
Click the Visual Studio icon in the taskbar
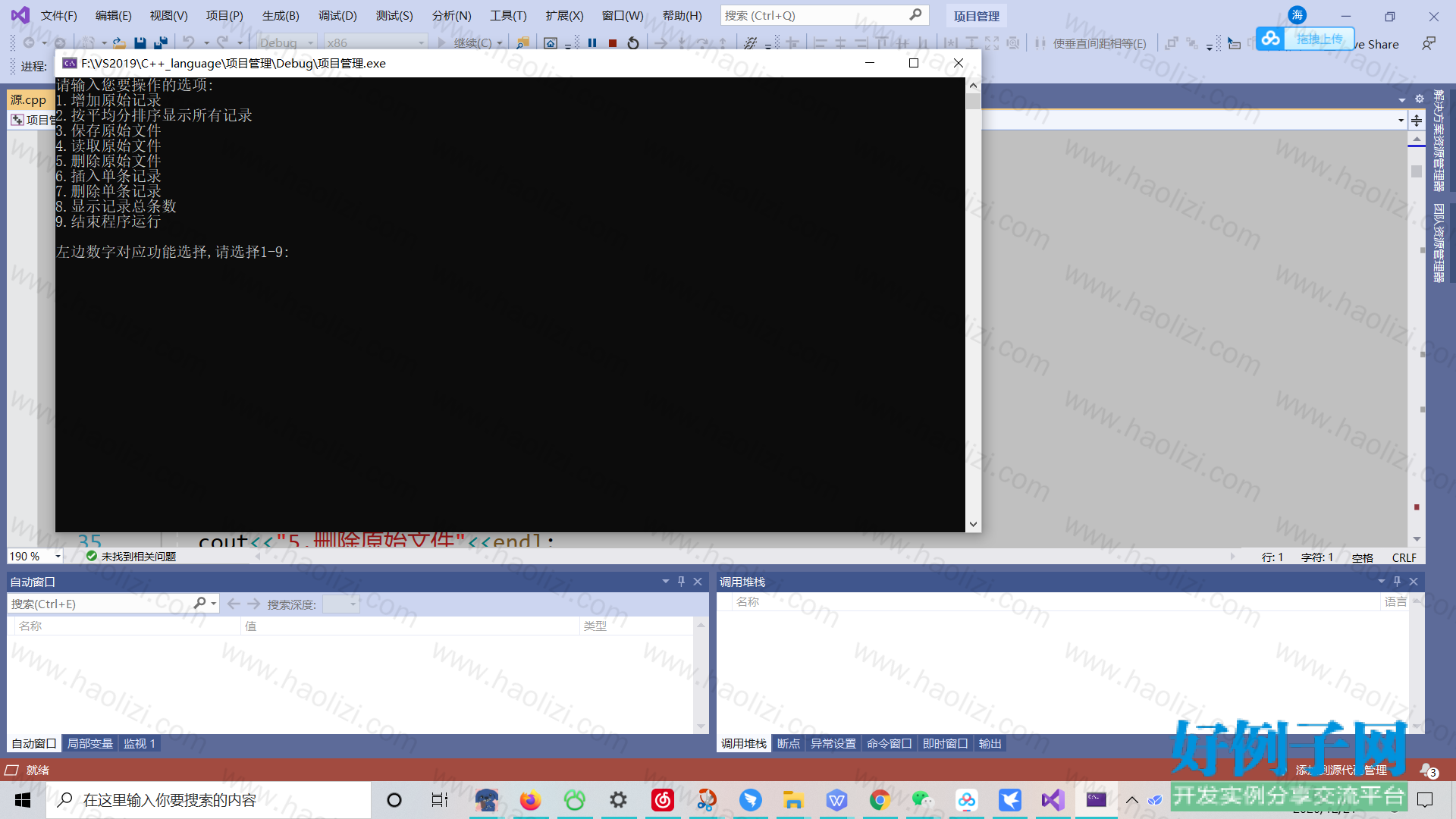(x=1053, y=800)
